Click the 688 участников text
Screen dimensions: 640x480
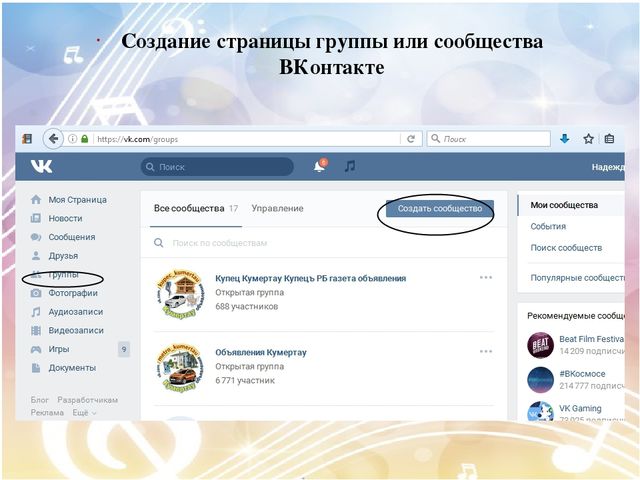pos(247,307)
